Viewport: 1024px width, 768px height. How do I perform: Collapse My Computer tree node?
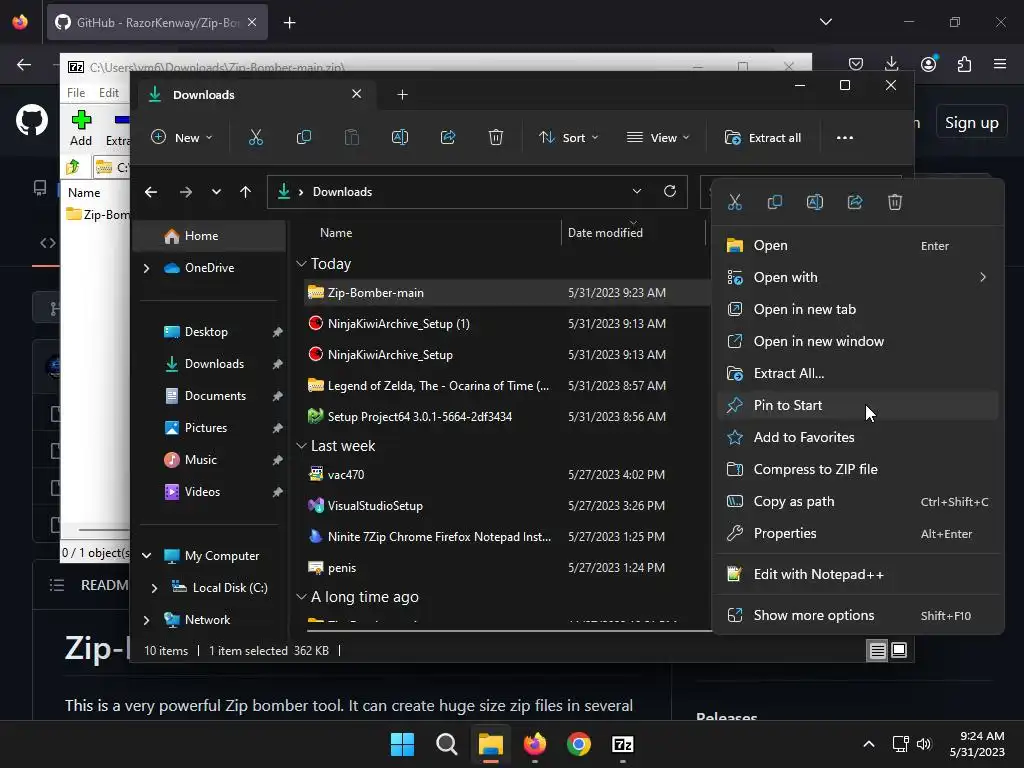click(146, 556)
